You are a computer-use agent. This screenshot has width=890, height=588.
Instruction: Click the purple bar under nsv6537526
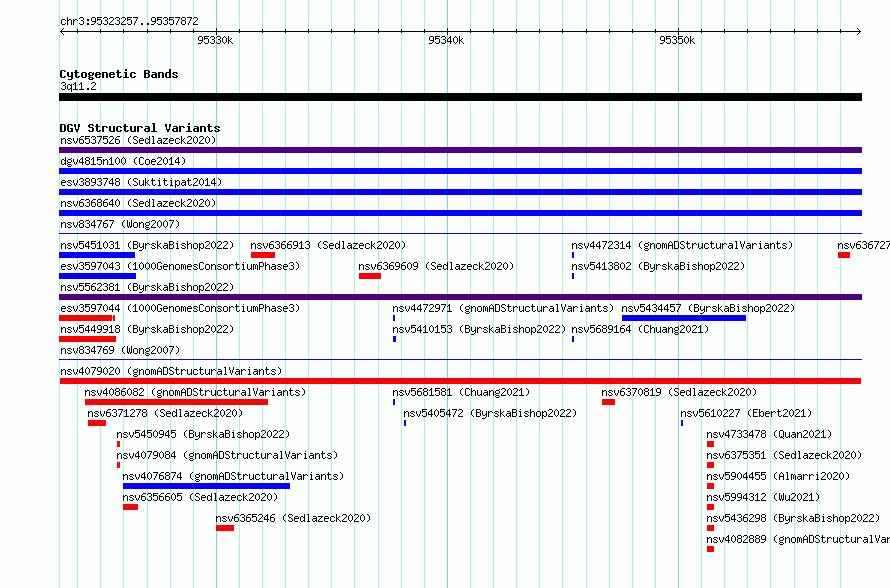[460, 150]
